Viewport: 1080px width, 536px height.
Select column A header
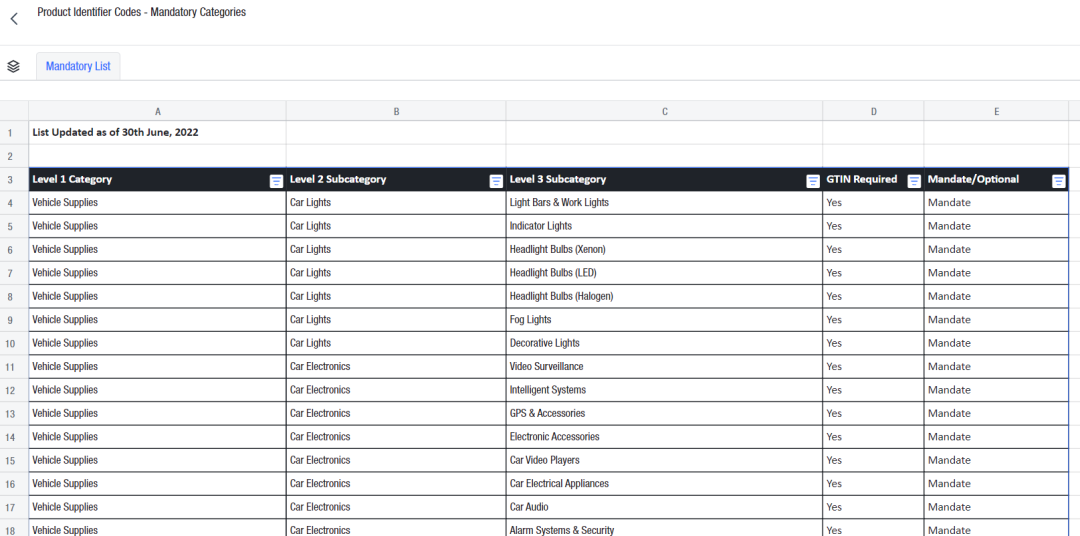[158, 111]
